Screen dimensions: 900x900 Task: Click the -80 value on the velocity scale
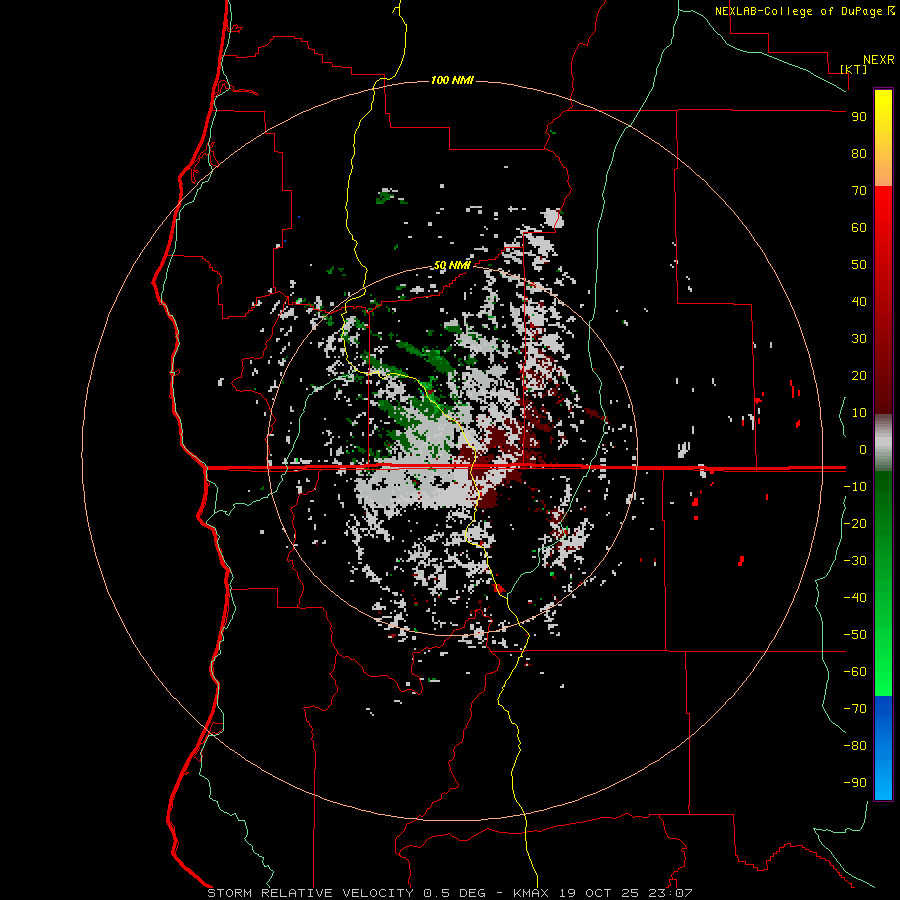pyautogui.click(x=855, y=746)
